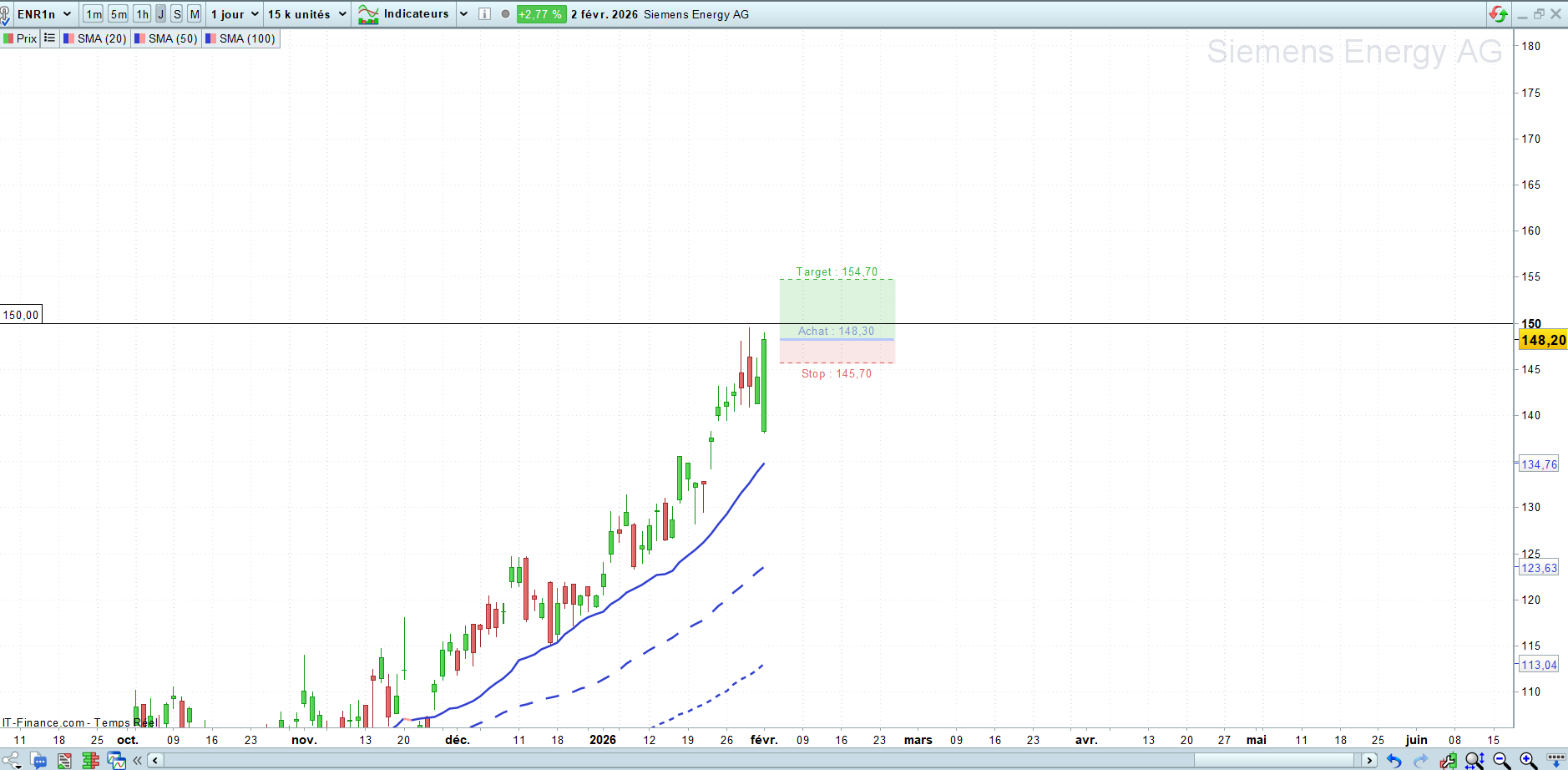Click the Siemens Energy AG title text
The image size is (1568, 770).
[x=696, y=14]
